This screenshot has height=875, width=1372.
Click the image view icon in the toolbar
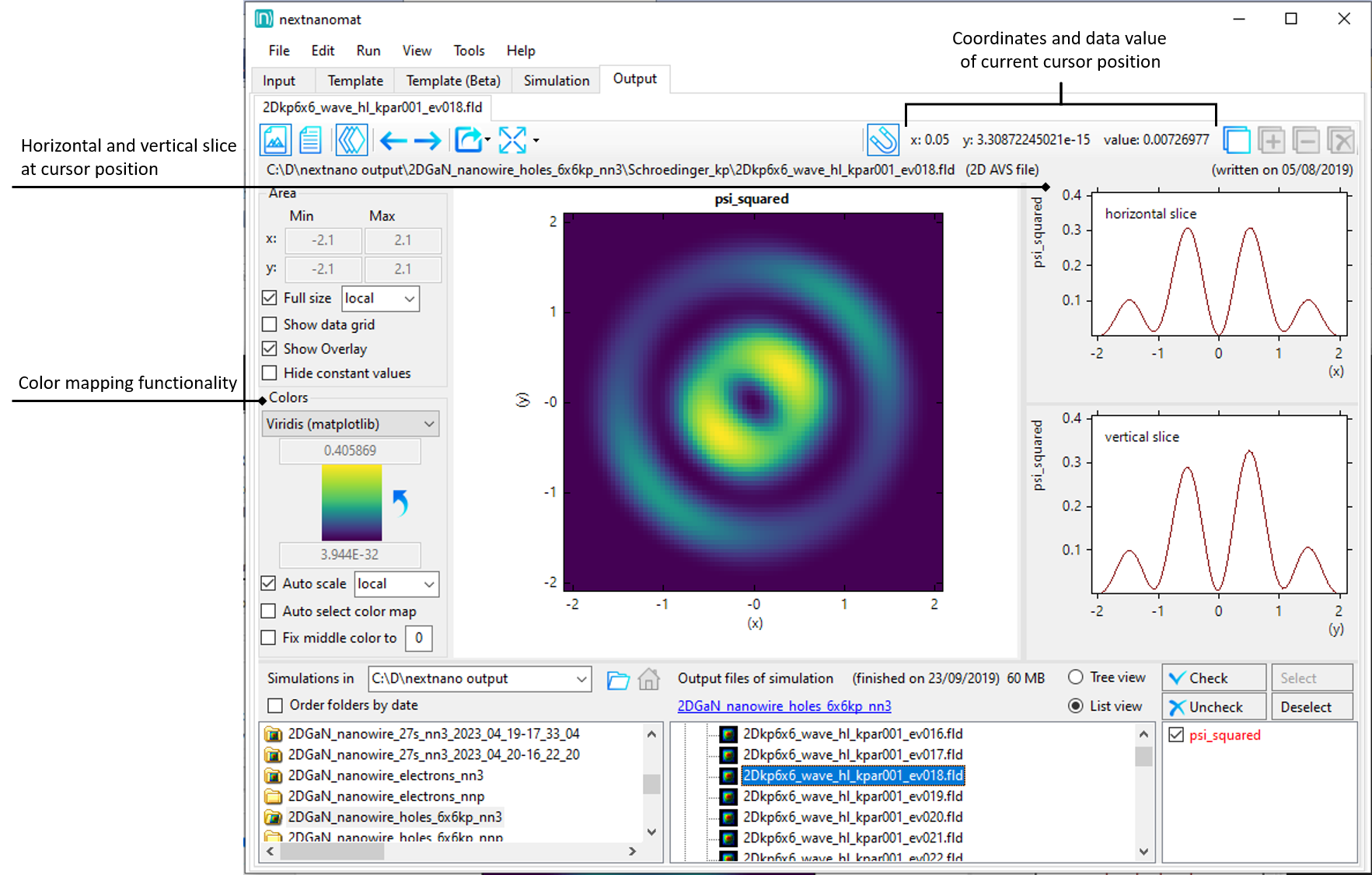[x=275, y=141]
